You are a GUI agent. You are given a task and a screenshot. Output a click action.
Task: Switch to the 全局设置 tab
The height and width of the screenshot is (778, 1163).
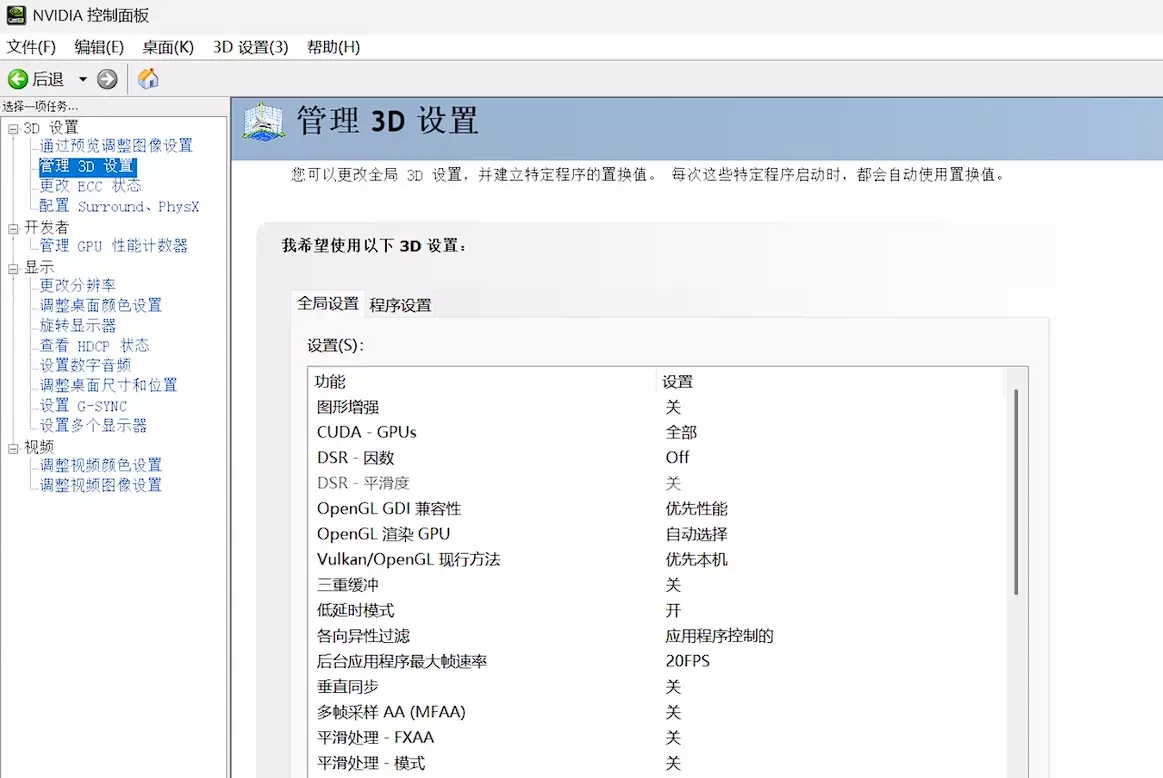(x=328, y=303)
